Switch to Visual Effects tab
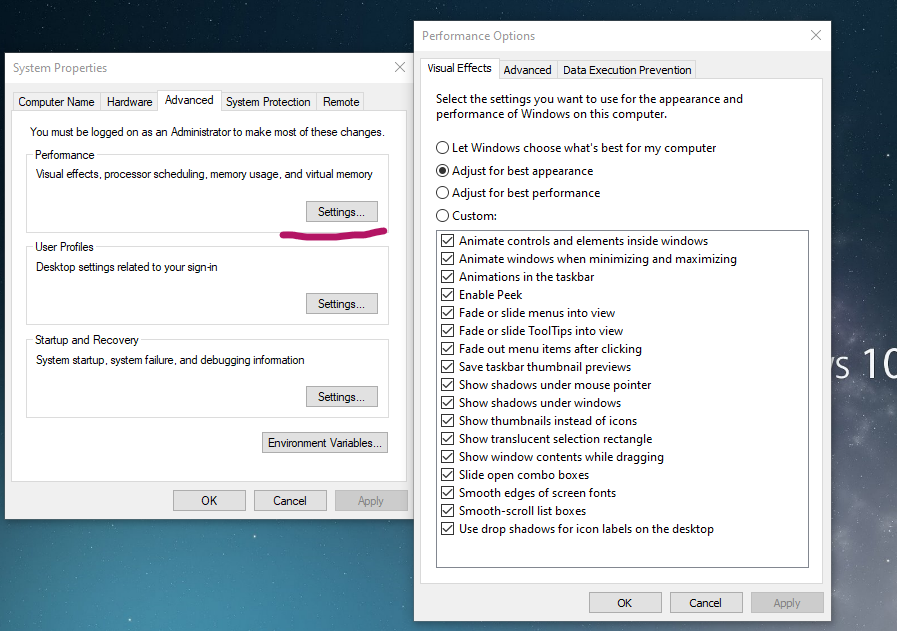 coord(459,68)
